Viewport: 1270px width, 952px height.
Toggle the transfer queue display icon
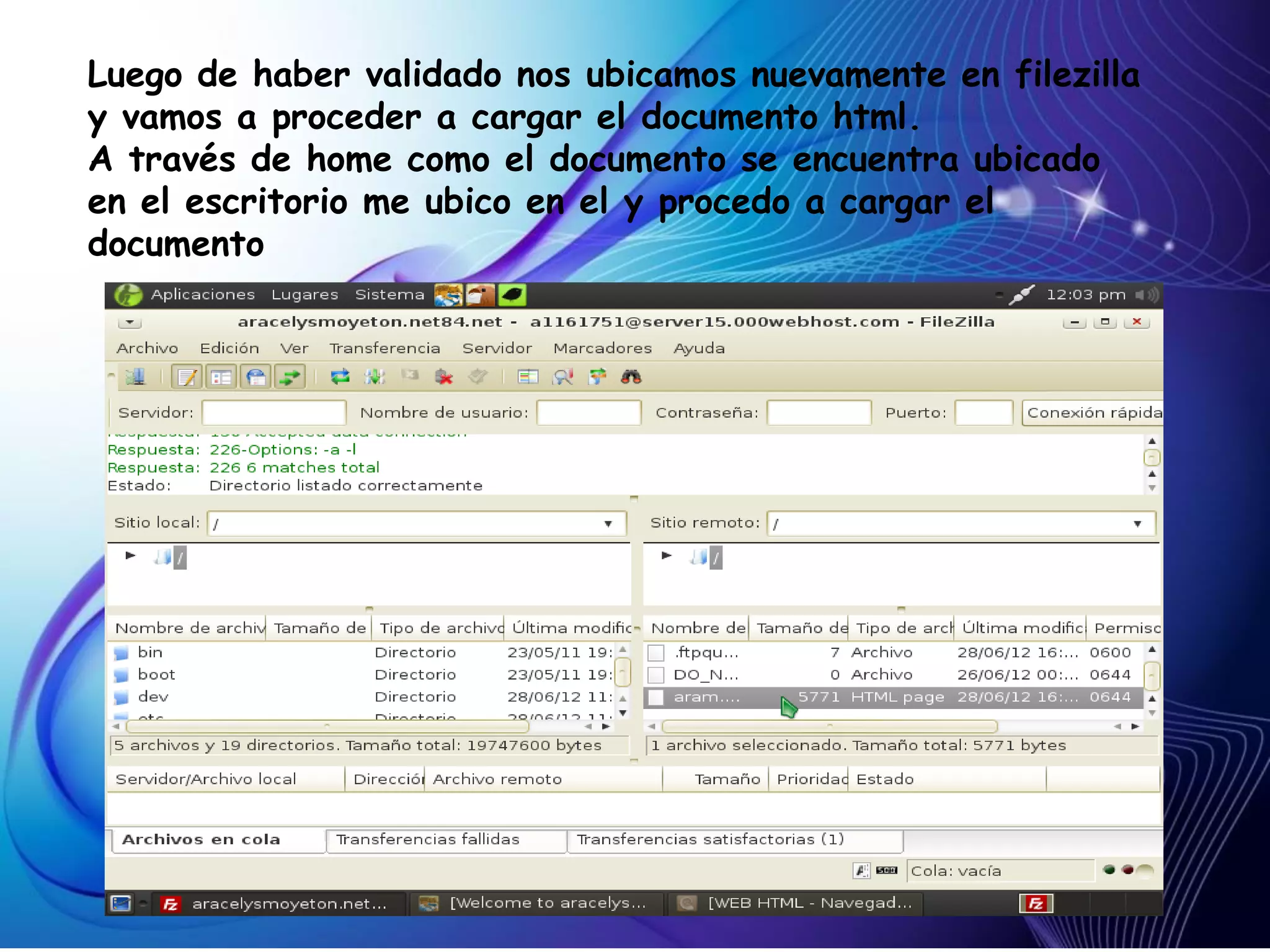(x=290, y=377)
